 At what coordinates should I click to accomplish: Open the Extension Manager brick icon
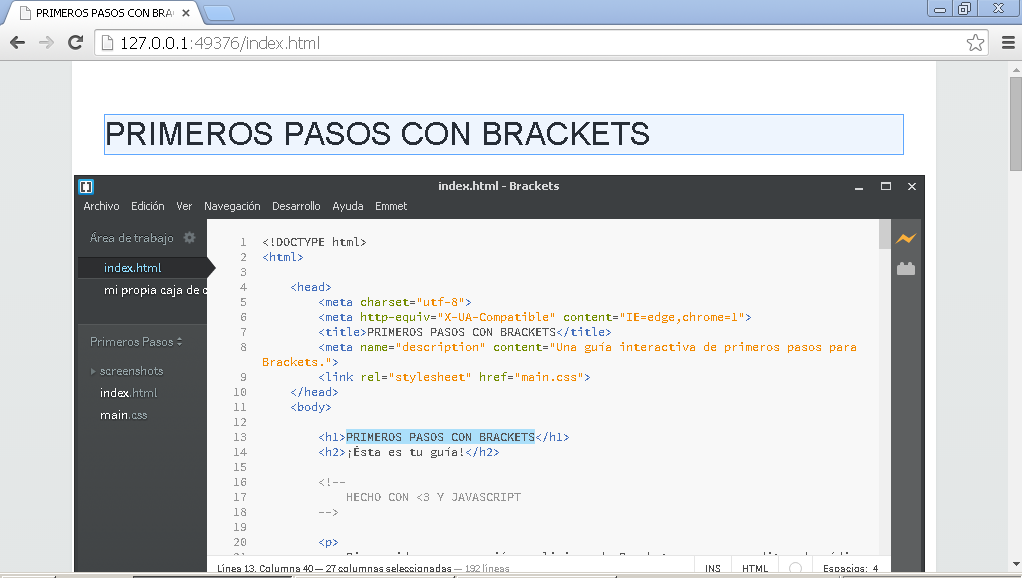[906, 268]
